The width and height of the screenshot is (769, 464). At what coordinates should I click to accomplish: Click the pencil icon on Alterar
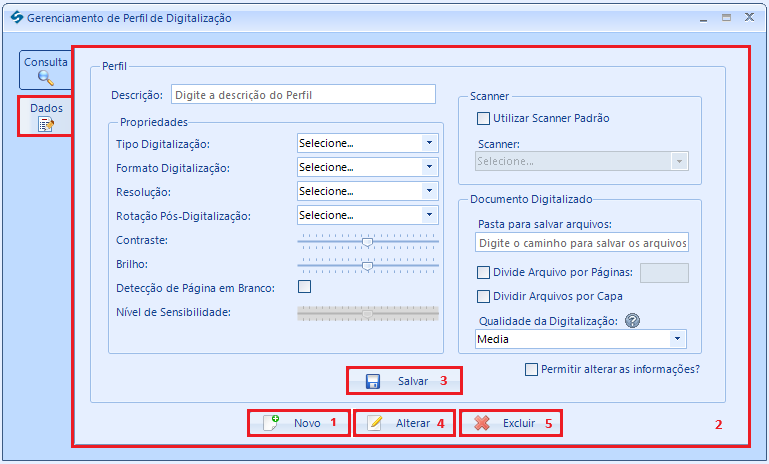point(375,423)
